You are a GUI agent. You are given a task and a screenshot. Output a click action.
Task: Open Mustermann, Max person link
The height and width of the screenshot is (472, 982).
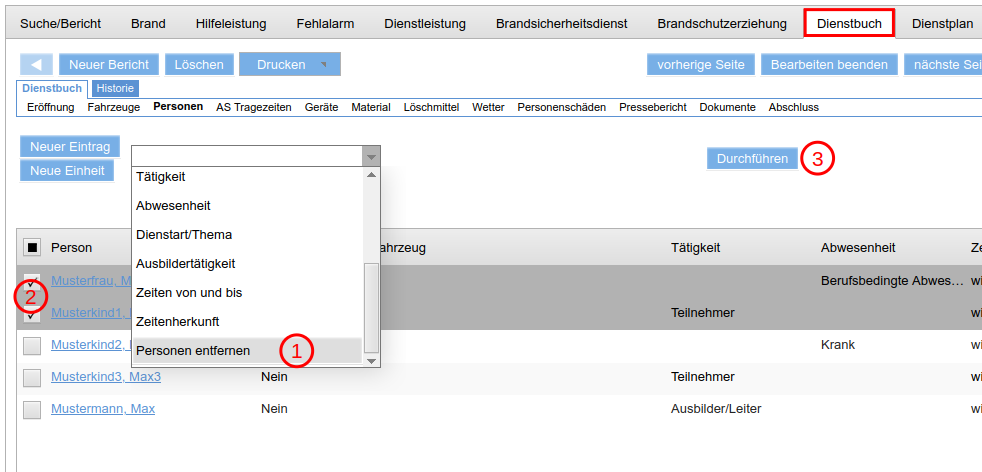(x=103, y=409)
